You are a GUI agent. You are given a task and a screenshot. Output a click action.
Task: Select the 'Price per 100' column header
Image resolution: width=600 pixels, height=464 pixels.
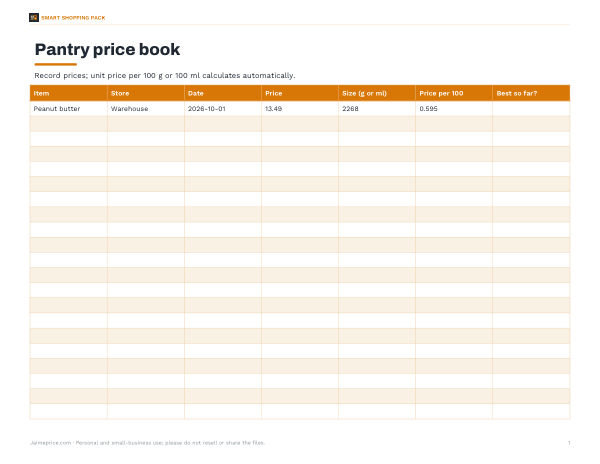click(454, 93)
